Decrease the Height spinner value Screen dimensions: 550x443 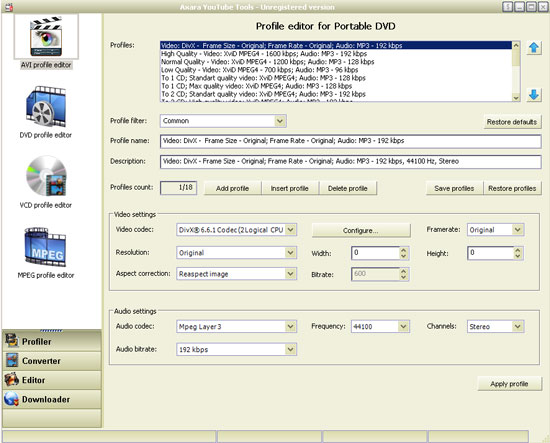tap(518, 256)
